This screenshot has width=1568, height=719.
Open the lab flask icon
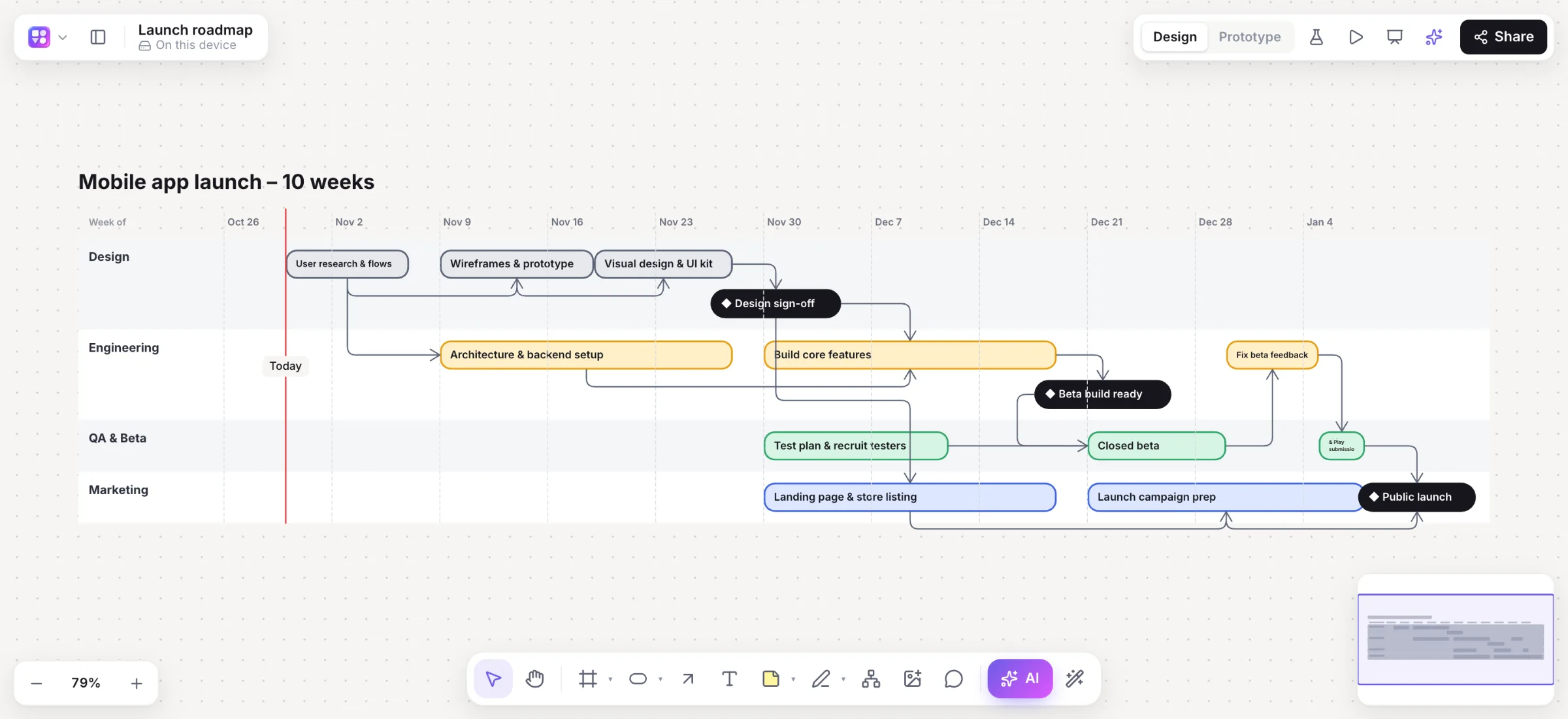coord(1316,37)
